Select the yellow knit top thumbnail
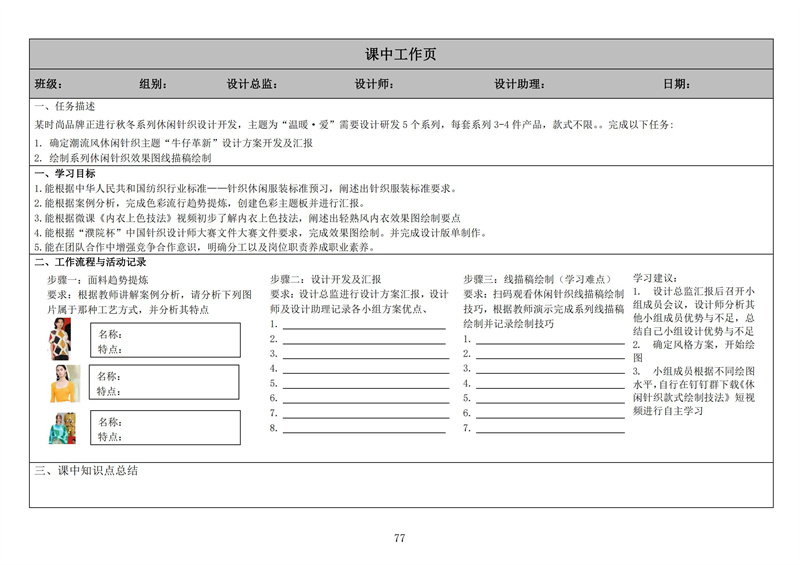 coord(65,383)
